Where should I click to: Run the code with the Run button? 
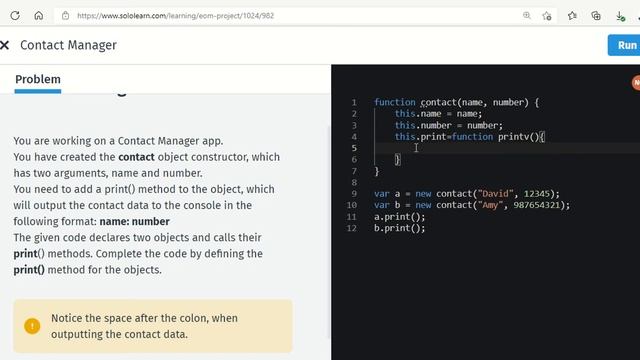pos(624,45)
